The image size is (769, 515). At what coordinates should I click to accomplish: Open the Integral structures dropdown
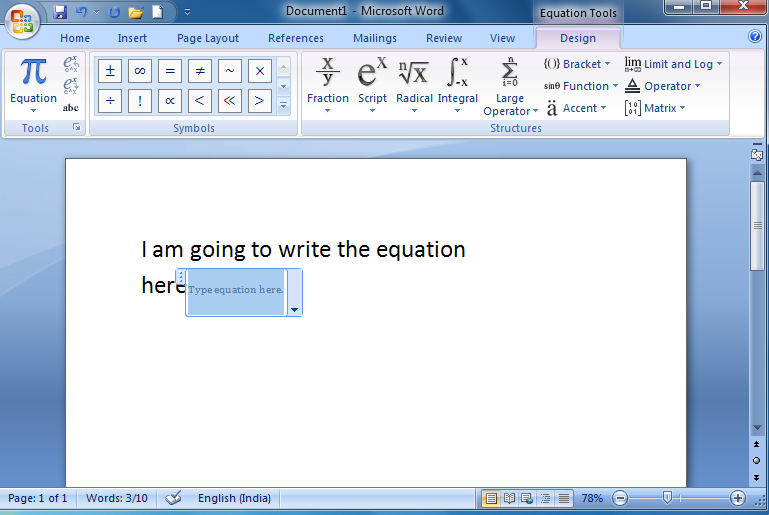(x=458, y=86)
